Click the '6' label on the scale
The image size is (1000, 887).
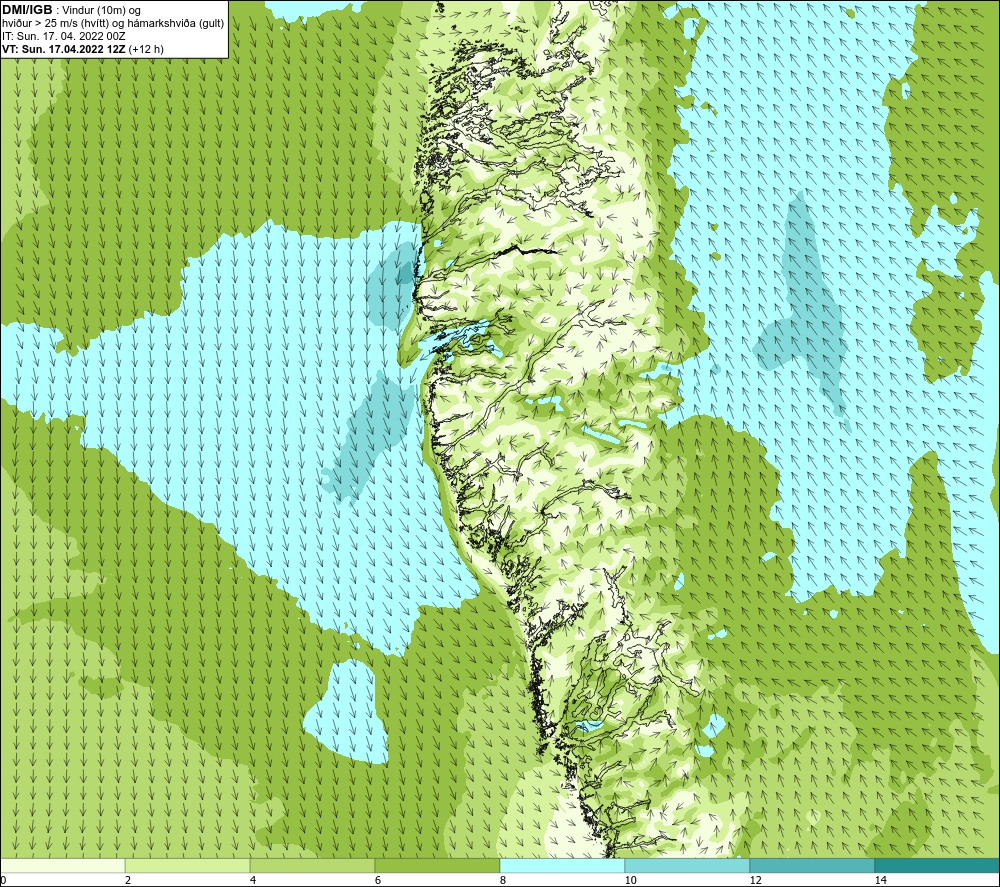(x=378, y=880)
